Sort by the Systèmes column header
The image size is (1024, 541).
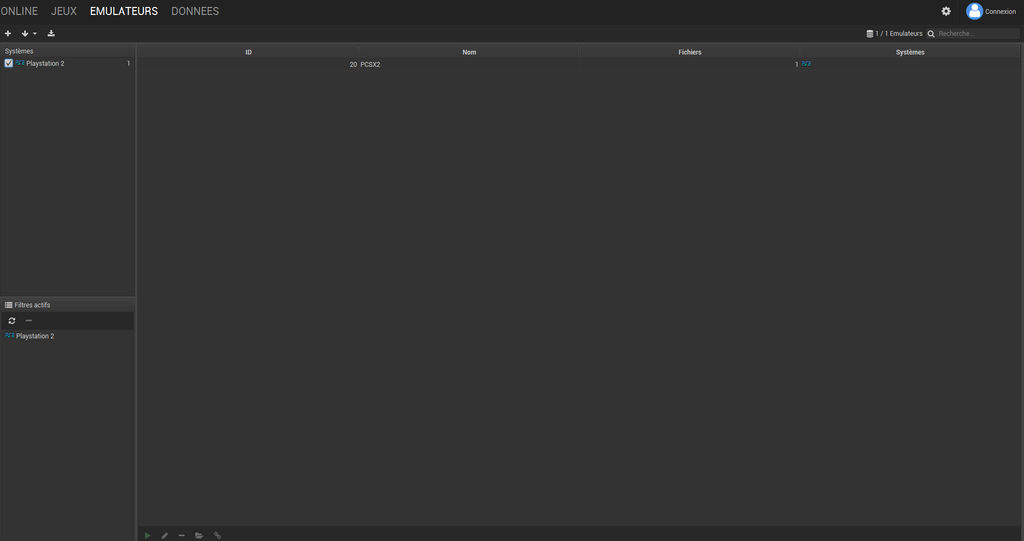[910, 52]
